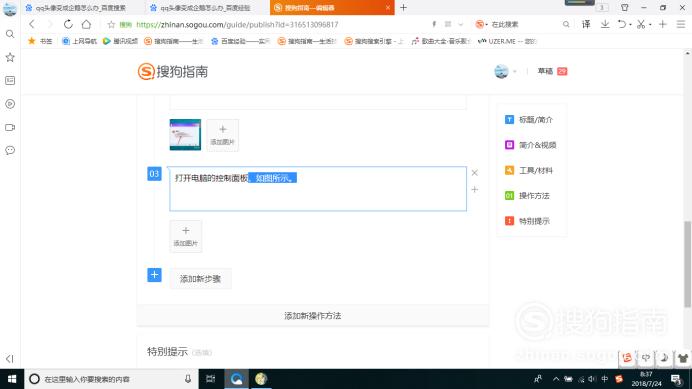Jump to 特别提示 section
Viewport: 692px width, 389px height.
coord(527,221)
